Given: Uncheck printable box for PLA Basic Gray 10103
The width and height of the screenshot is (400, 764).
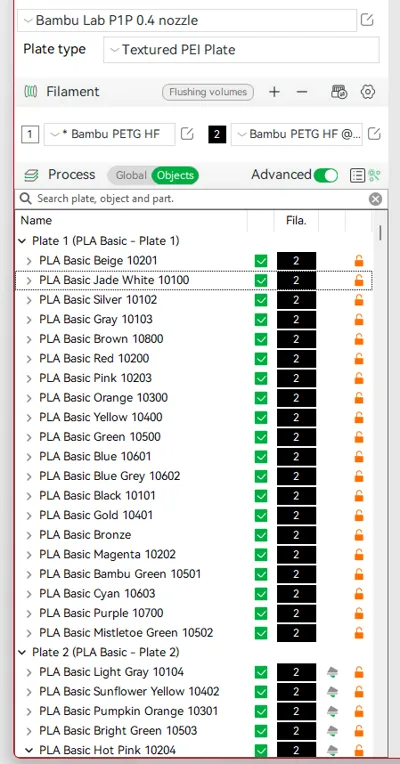Looking at the screenshot, I should coord(261,320).
